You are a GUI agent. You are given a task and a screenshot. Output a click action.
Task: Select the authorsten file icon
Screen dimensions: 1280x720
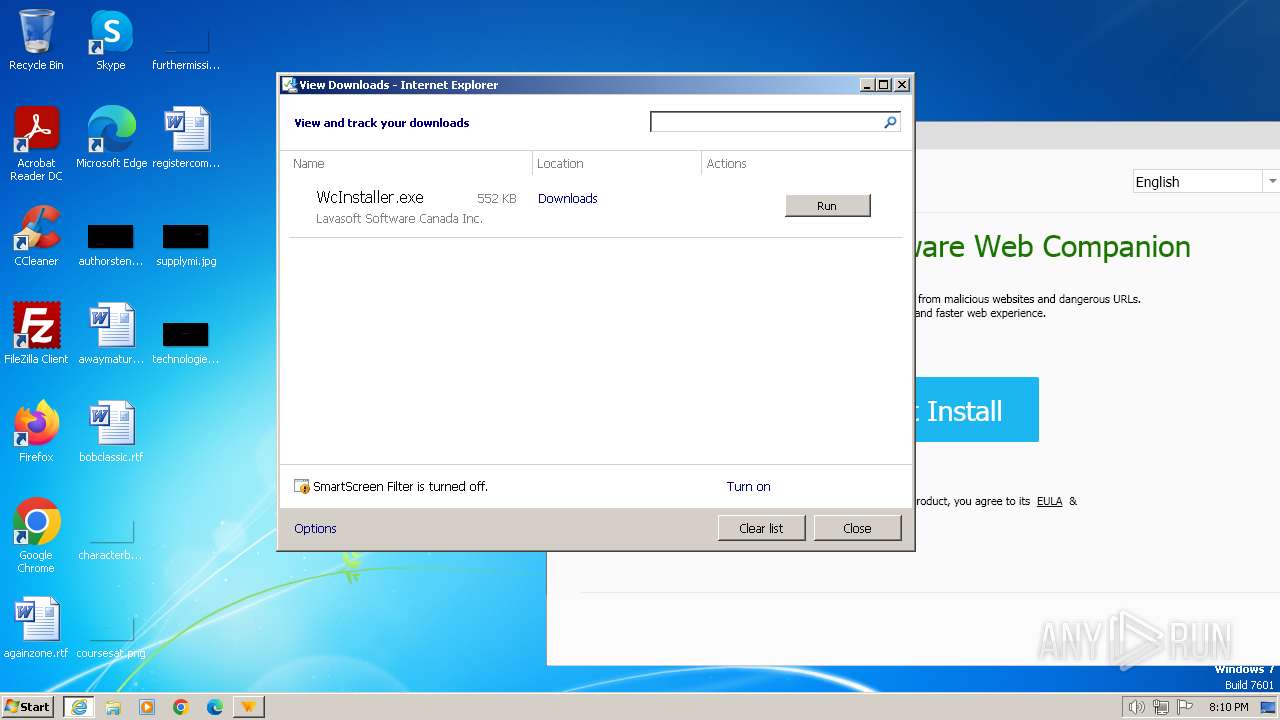pos(110,245)
